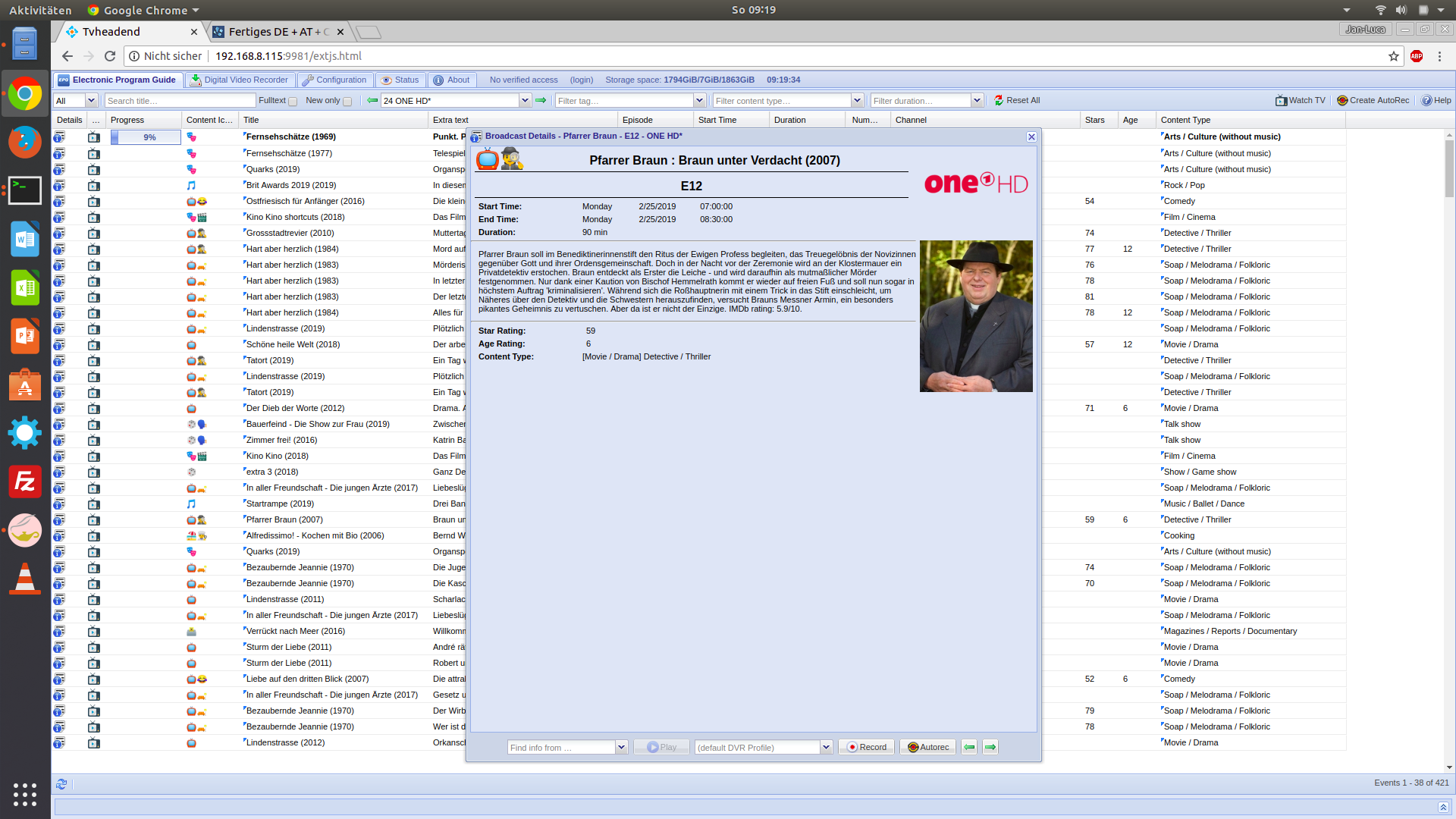Open Google Chrome app menu in top bar

[x=143, y=10]
